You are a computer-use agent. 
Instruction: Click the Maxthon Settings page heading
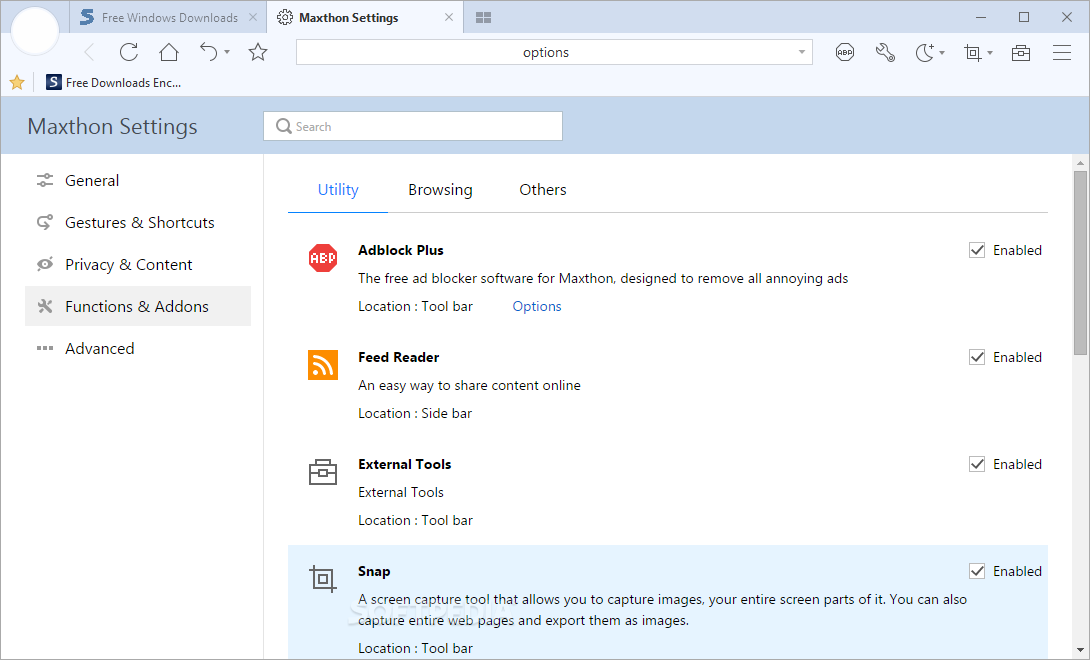113,127
